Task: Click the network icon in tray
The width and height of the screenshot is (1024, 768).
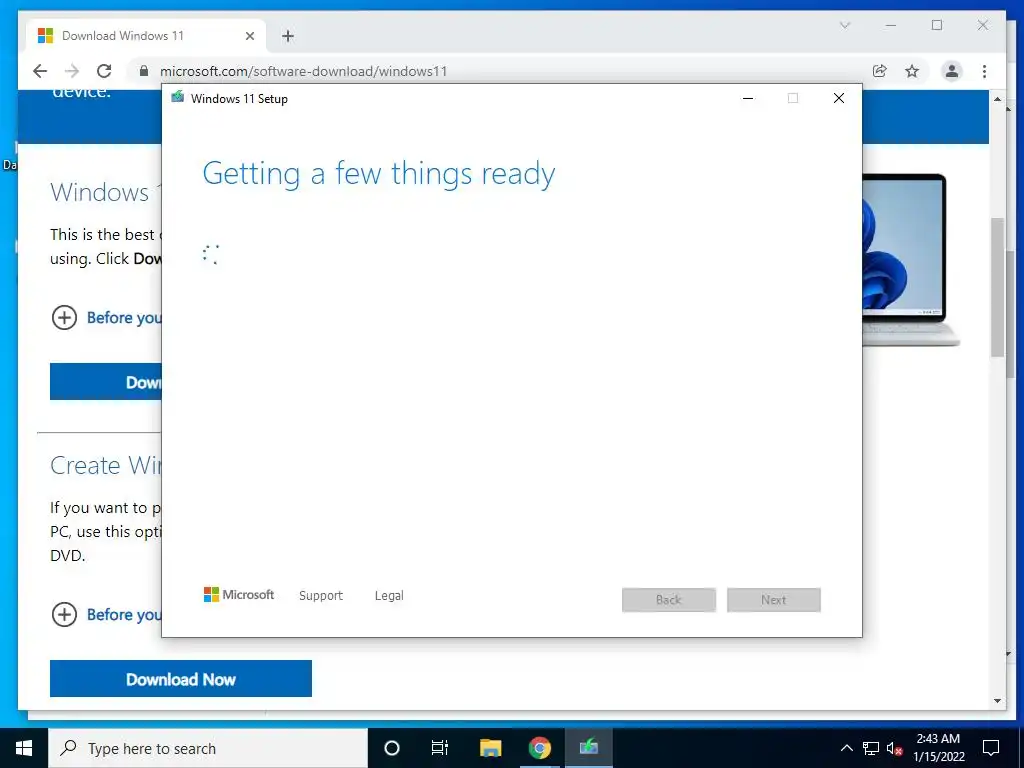Action: [x=871, y=748]
